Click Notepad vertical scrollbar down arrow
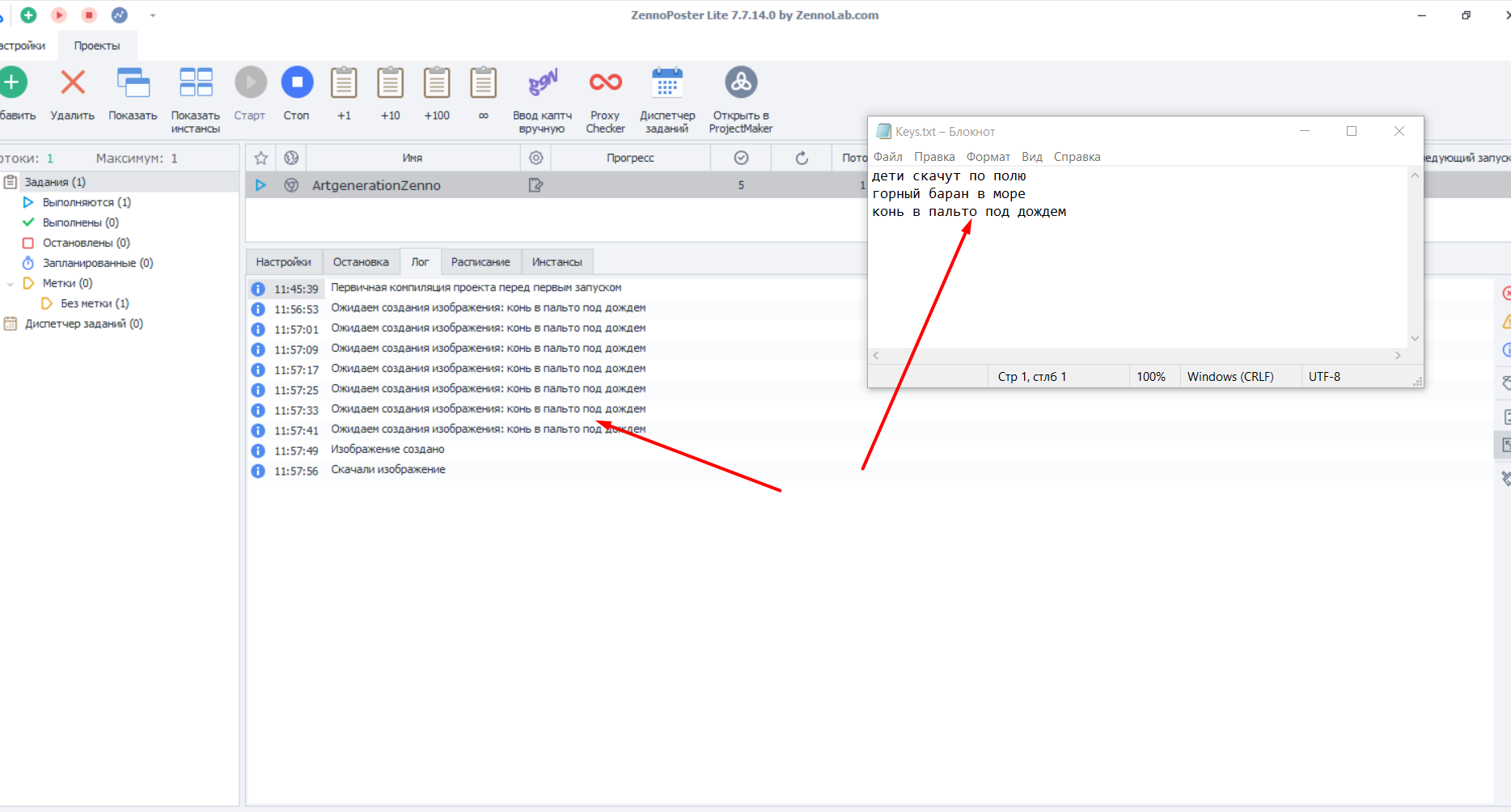This screenshot has height=812, width=1511. tap(1415, 339)
